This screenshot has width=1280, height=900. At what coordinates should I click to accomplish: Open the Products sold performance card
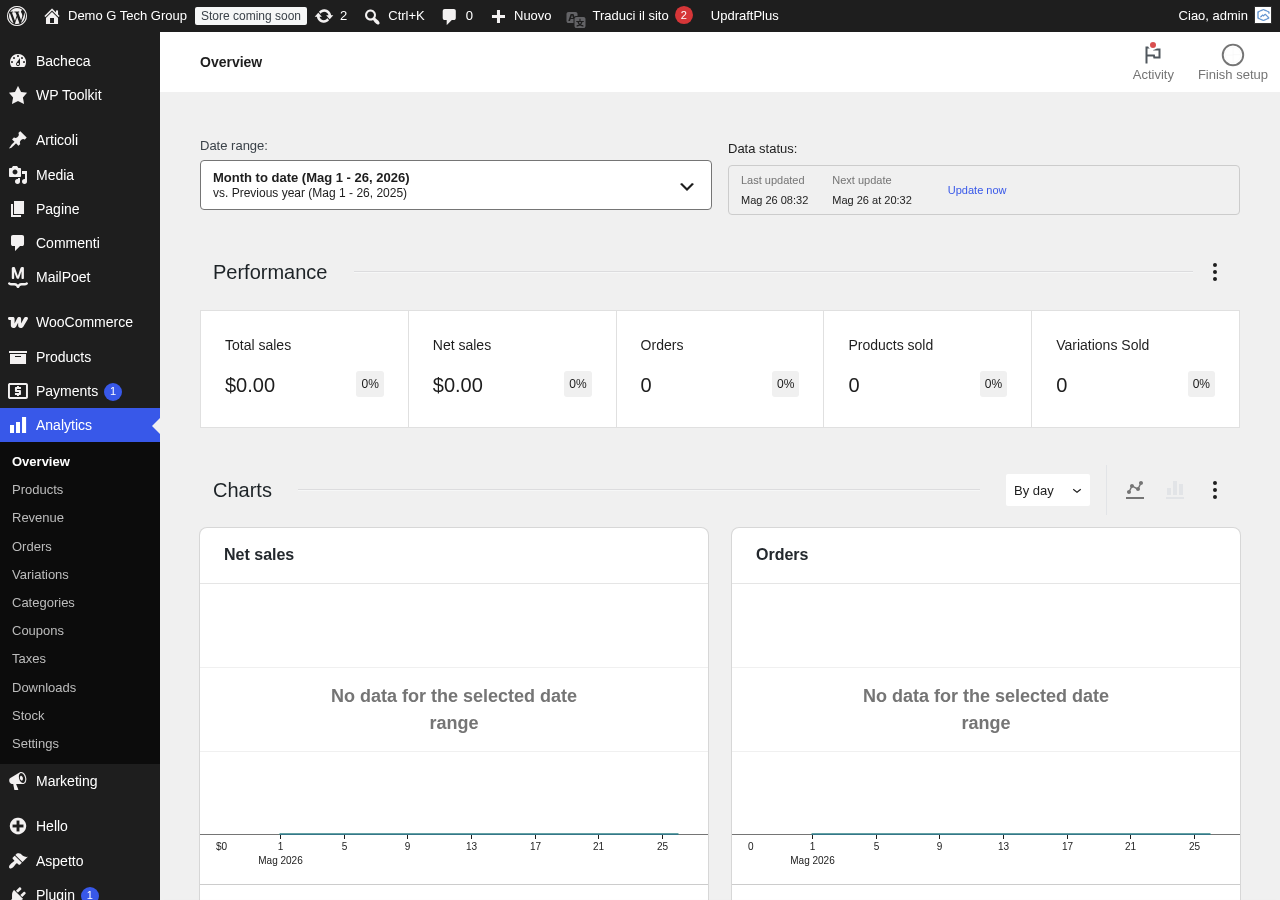point(928,369)
